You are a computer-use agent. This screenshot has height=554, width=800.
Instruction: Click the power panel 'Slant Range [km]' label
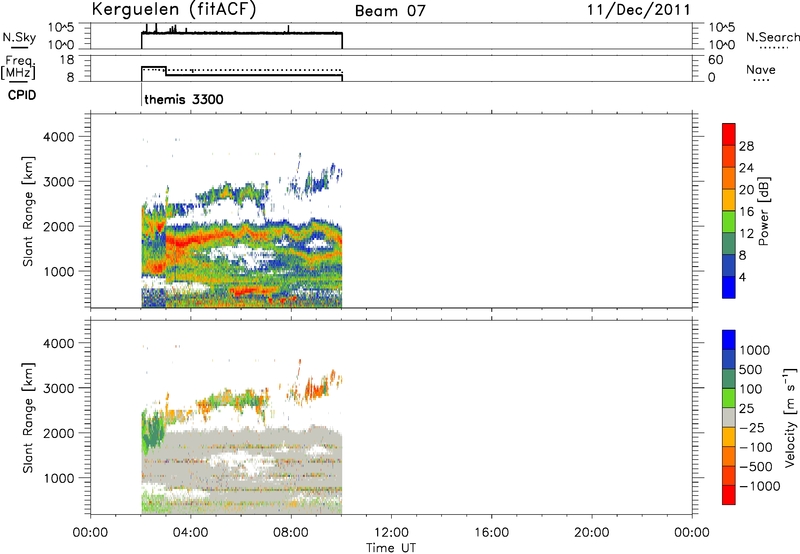(x=28, y=211)
